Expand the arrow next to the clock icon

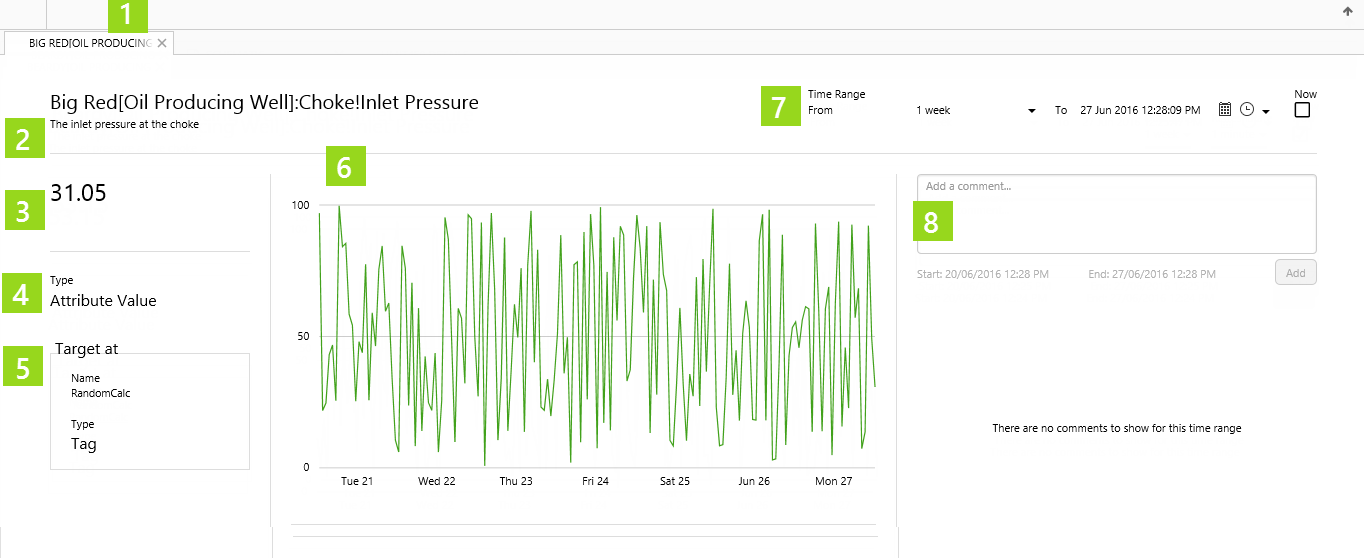point(1266,112)
